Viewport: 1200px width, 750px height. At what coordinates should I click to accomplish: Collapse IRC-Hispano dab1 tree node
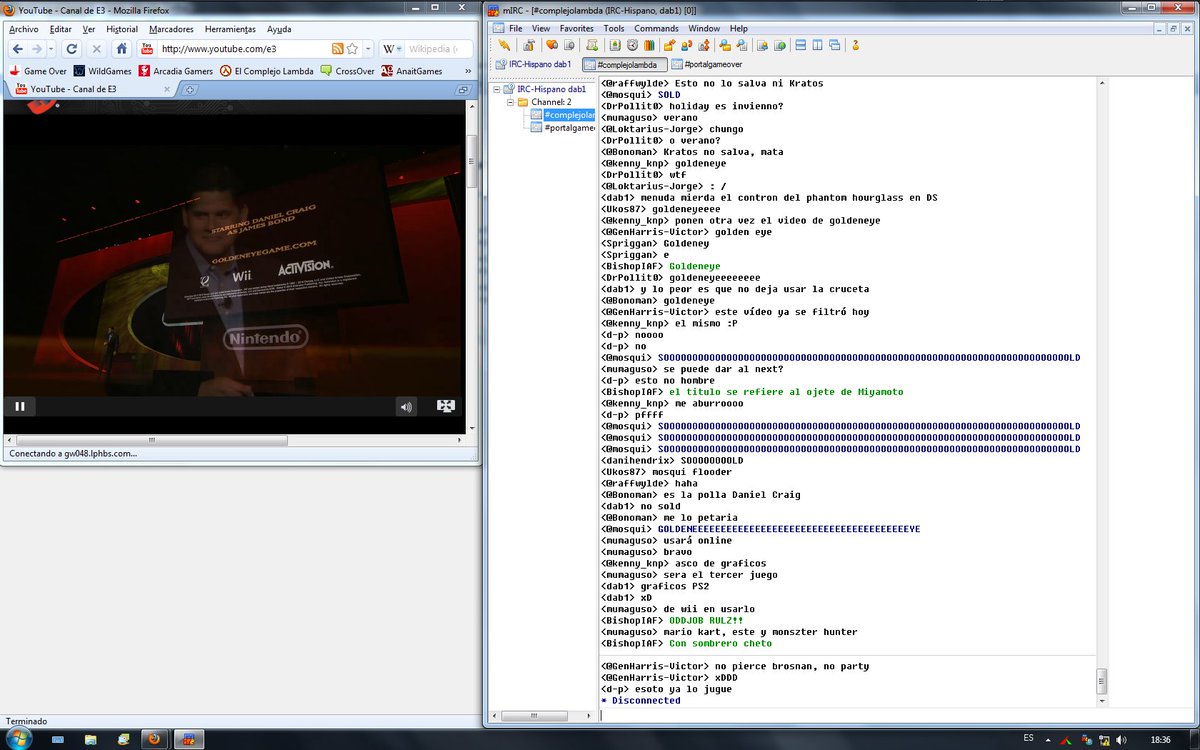point(496,88)
